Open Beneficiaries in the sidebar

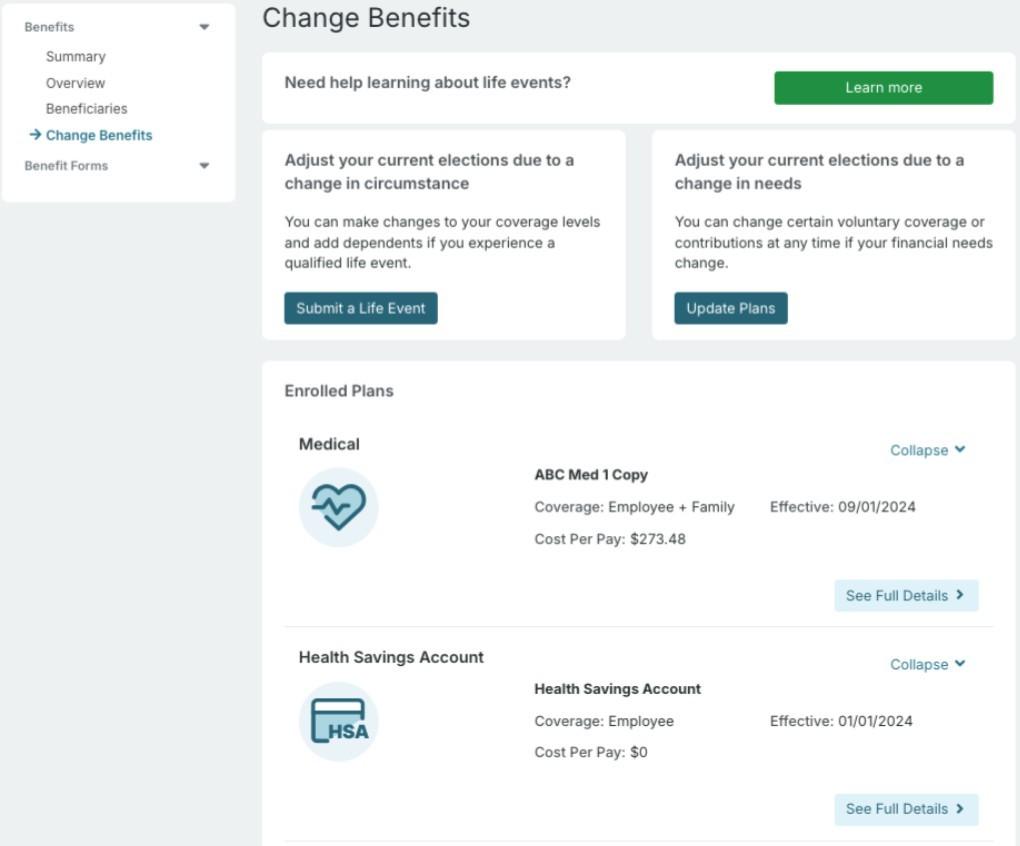coord(86,109)
